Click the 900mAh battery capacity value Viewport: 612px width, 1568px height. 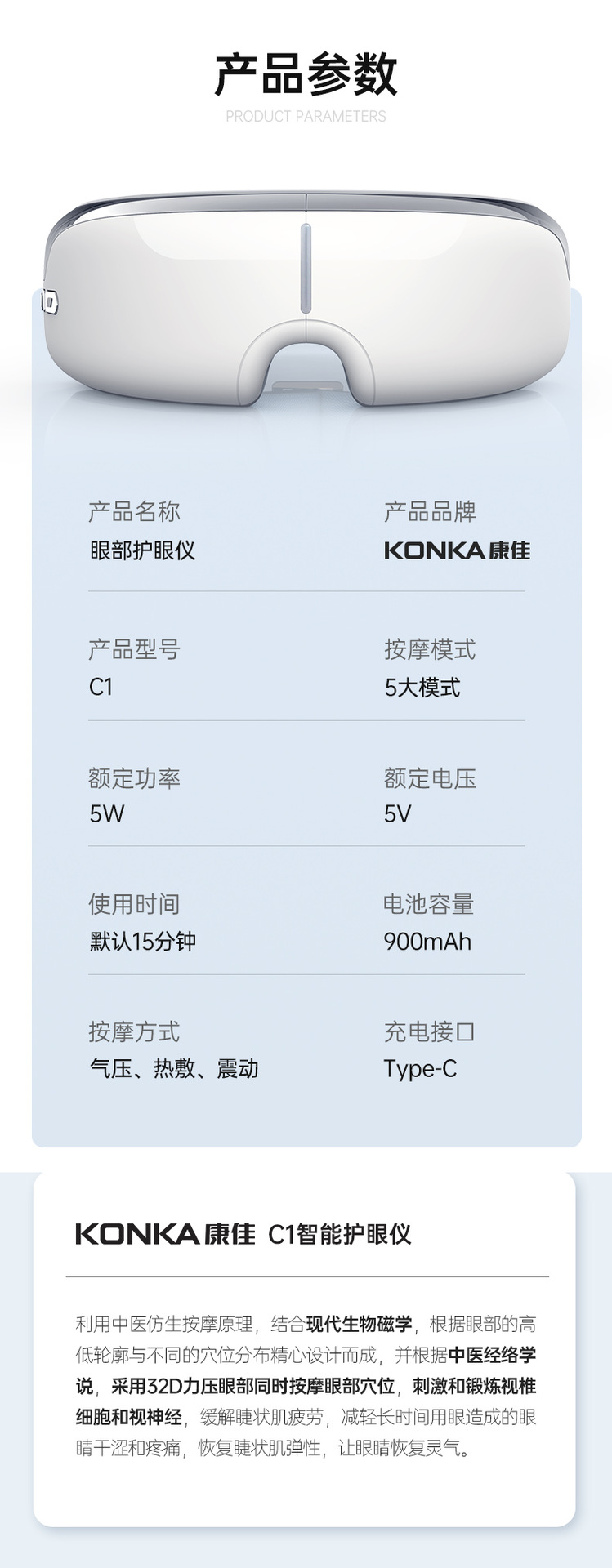coord(427,942)
